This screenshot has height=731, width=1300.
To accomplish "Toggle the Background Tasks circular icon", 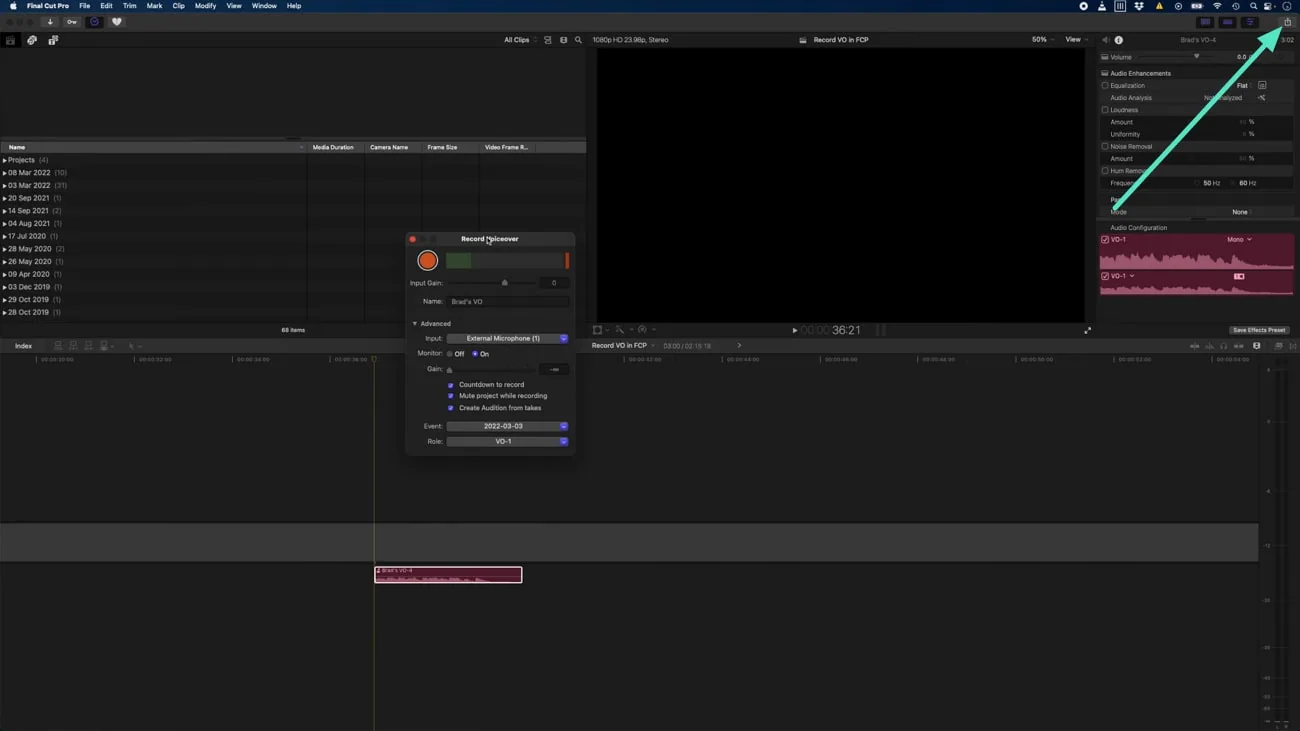I will tap(94, 22).
